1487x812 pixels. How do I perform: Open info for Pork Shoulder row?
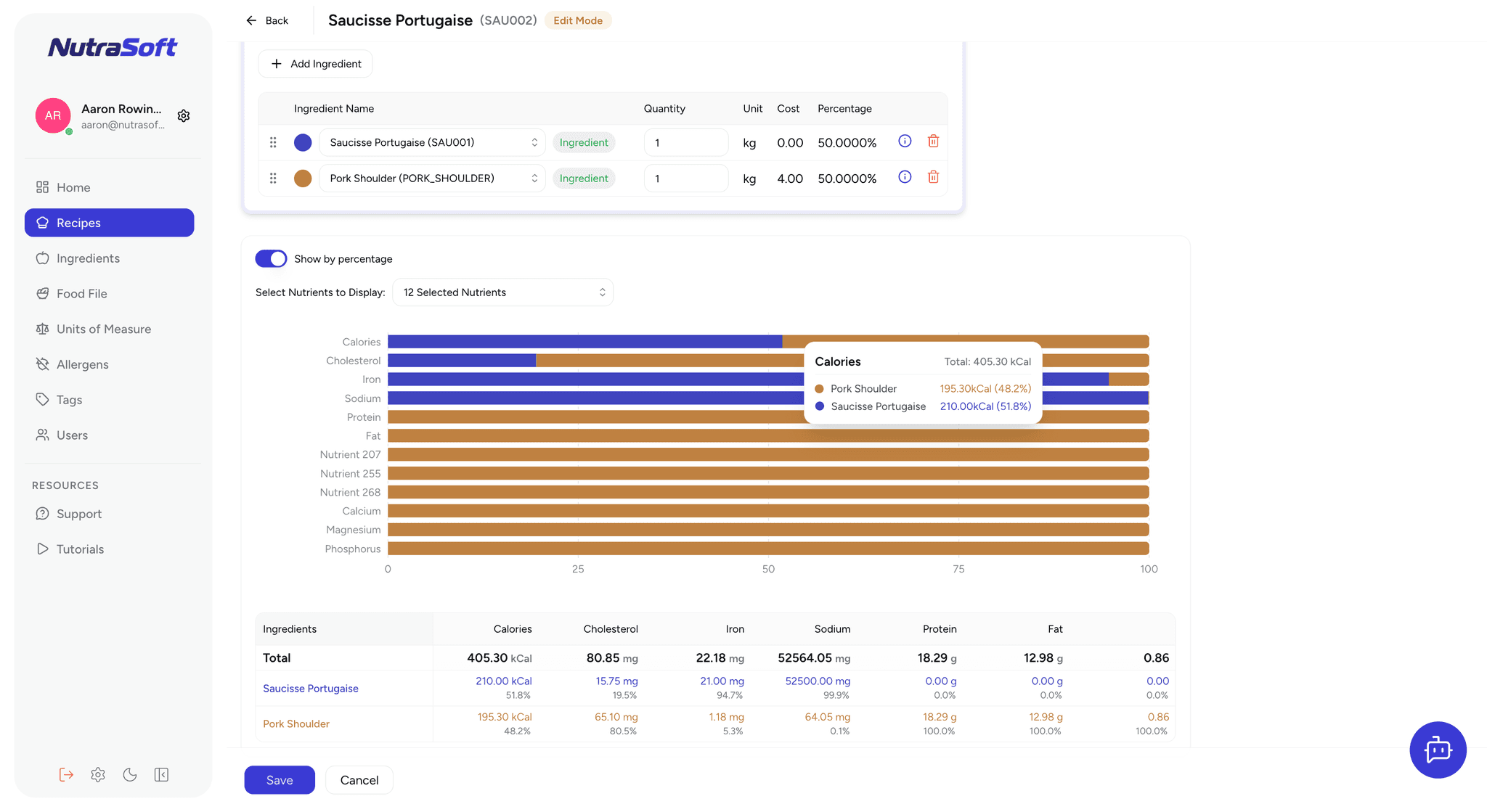tap(905, 176)
